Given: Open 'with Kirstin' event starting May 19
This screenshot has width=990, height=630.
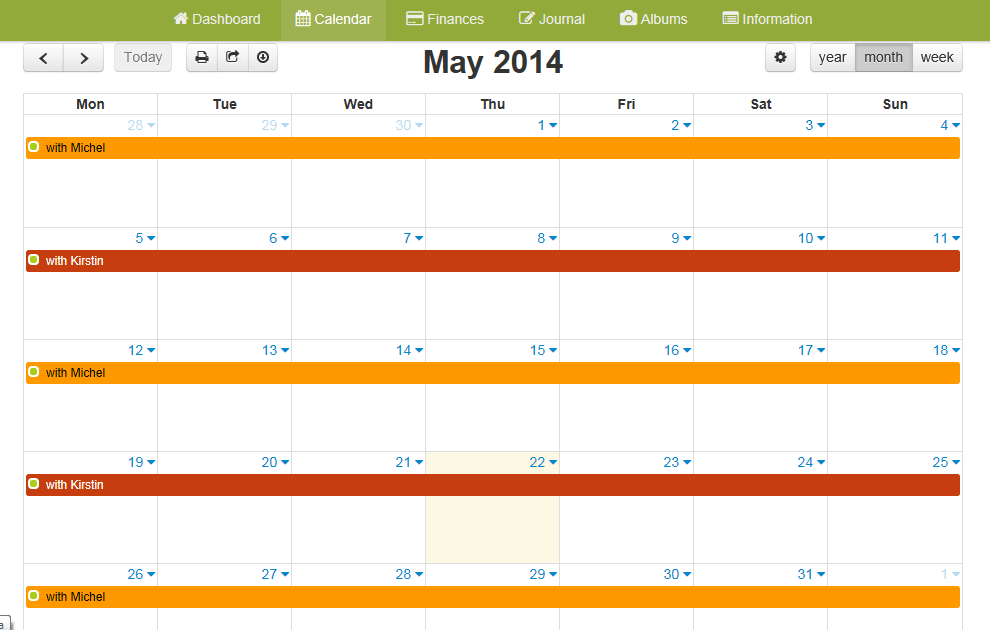Looking at the screenshot, I should point(492,485).
